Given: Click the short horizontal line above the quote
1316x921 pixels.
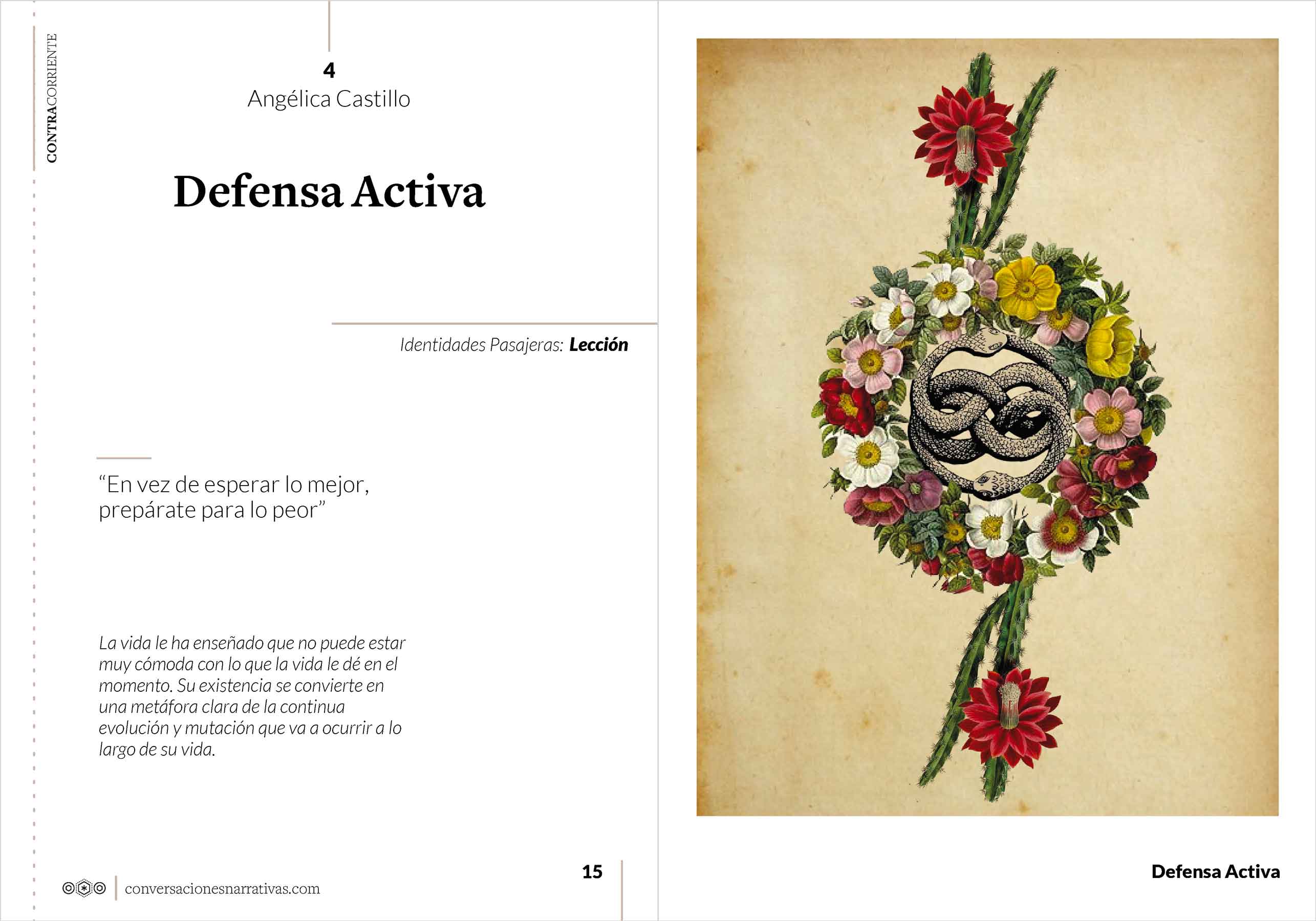Looking at the screenshot, I should [x=124, y=458].
